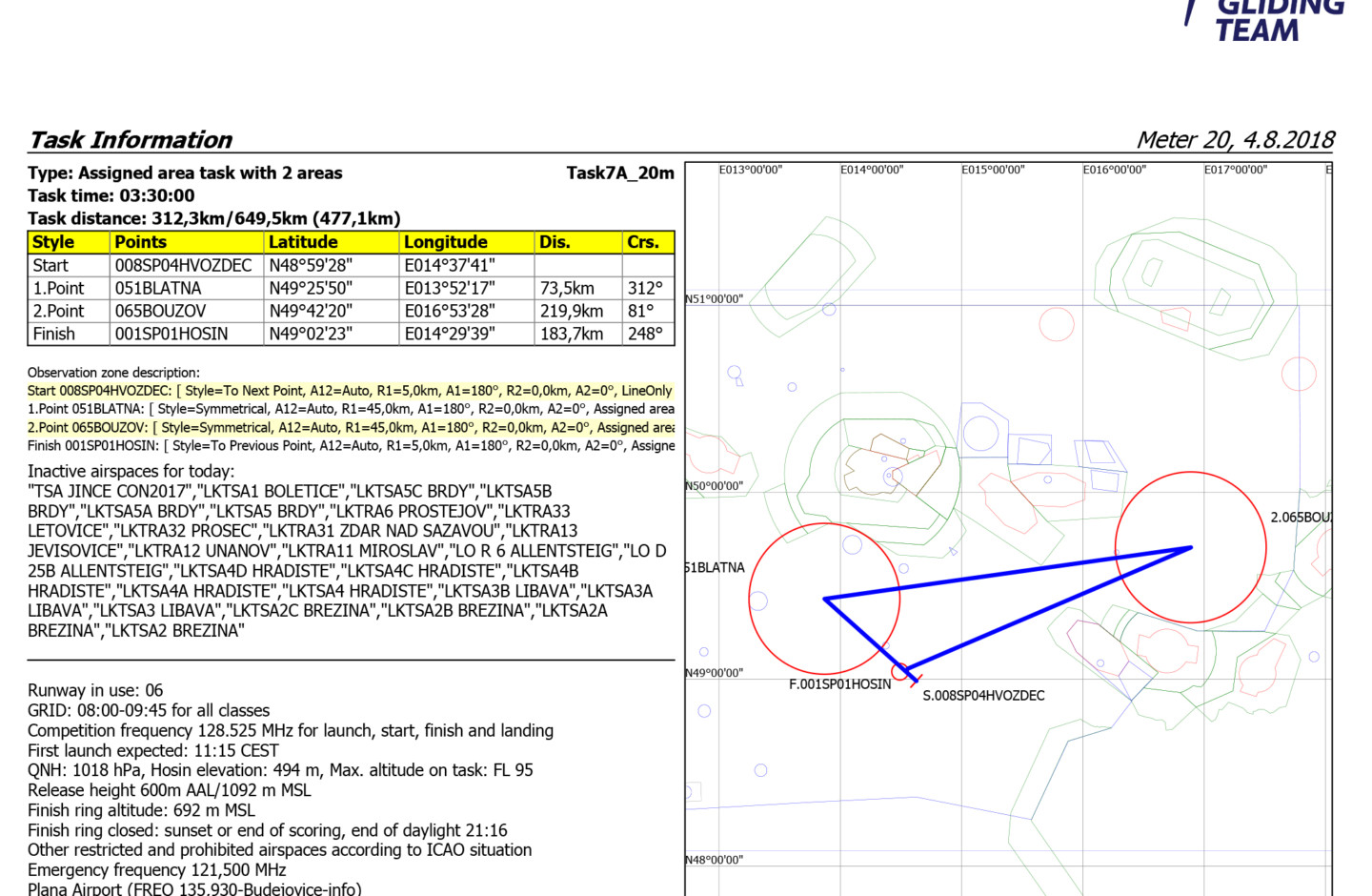The image size is (1372, 896).
Task: Click the Task Information heading
Action: 131,140
